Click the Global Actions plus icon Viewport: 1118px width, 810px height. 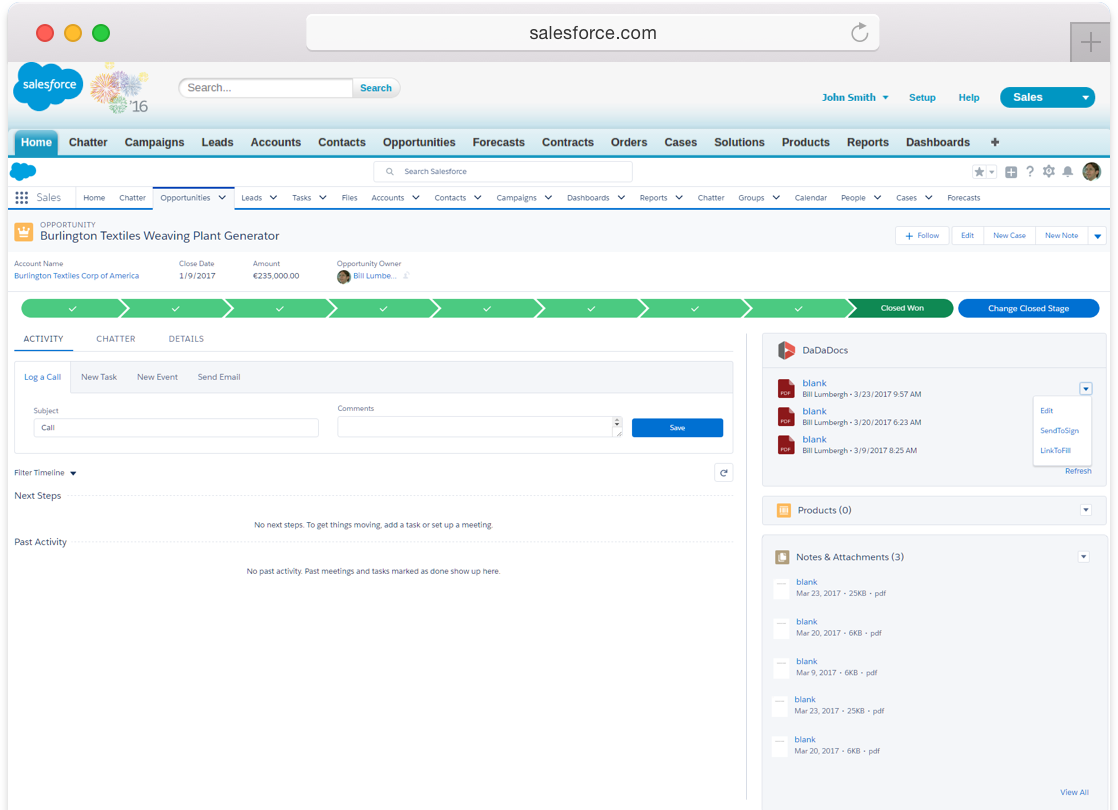(1011, 172)
